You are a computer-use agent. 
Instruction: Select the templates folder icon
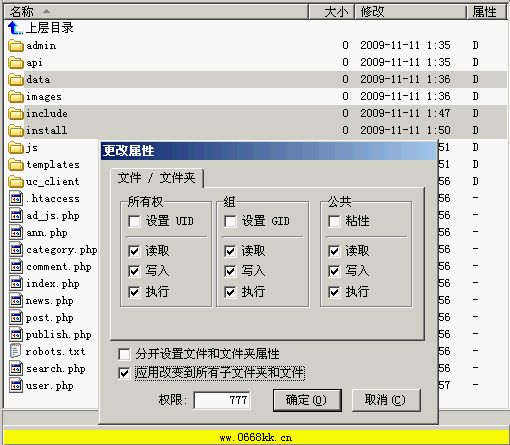click(16, 165)
